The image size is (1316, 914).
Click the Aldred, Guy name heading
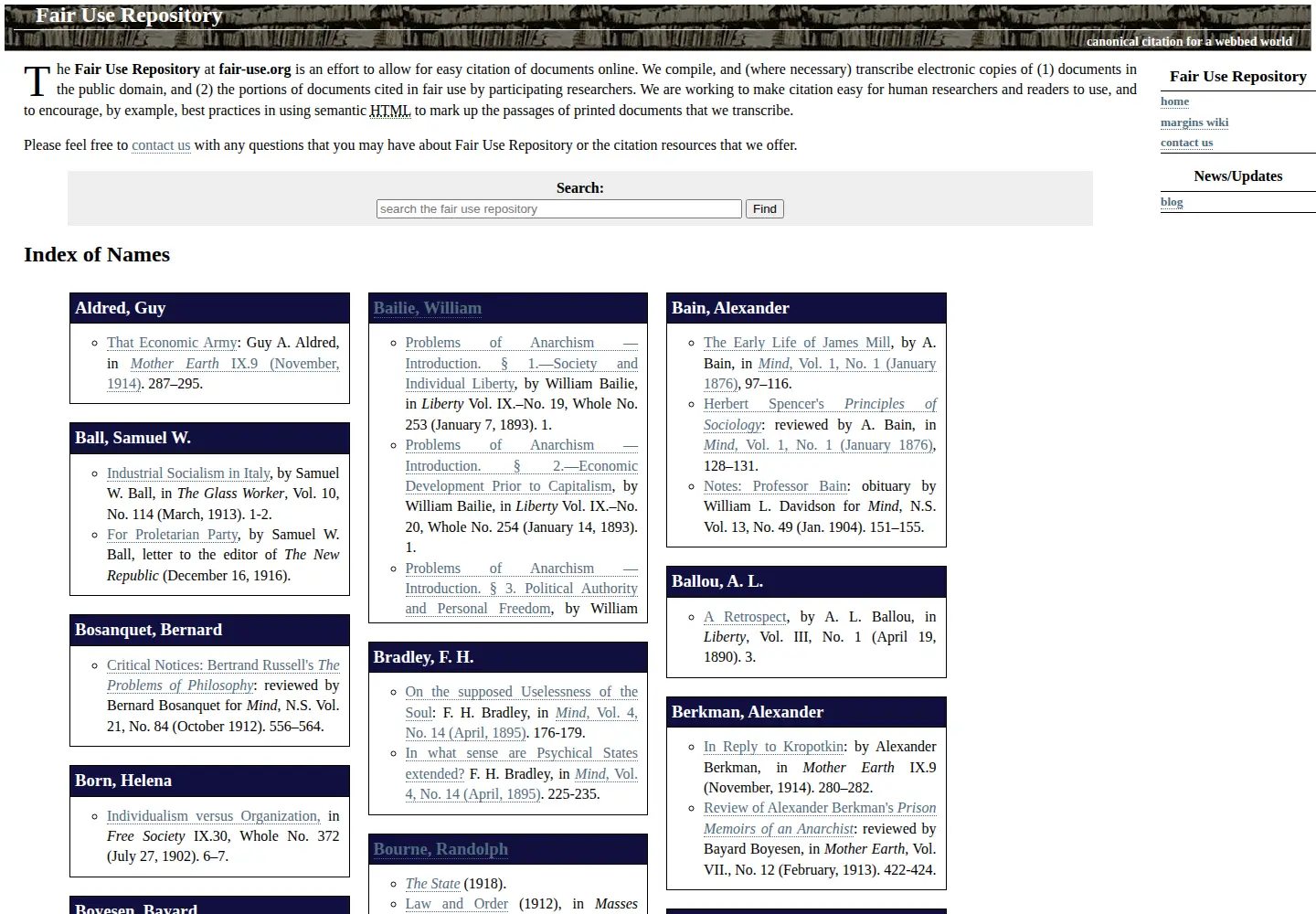[x=121, y=308]
